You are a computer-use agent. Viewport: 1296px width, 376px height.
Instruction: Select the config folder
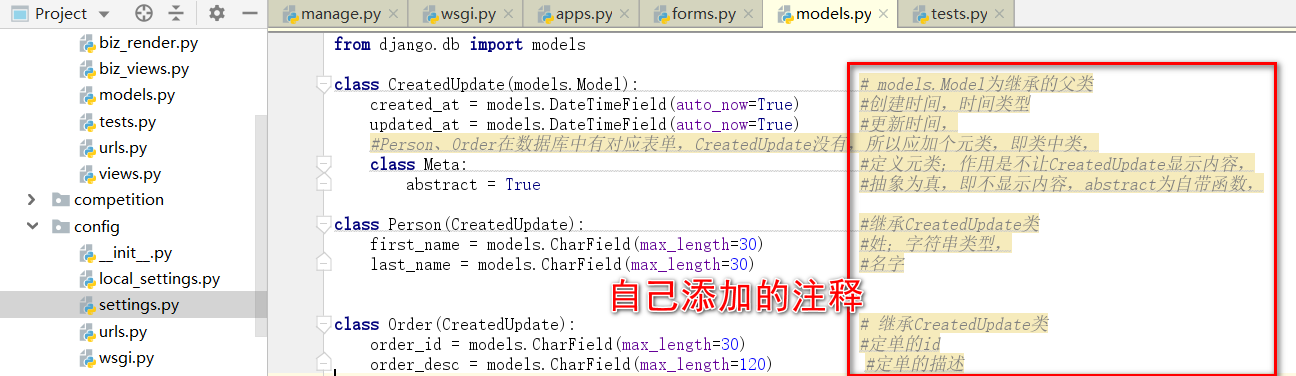tap(96, 226)
